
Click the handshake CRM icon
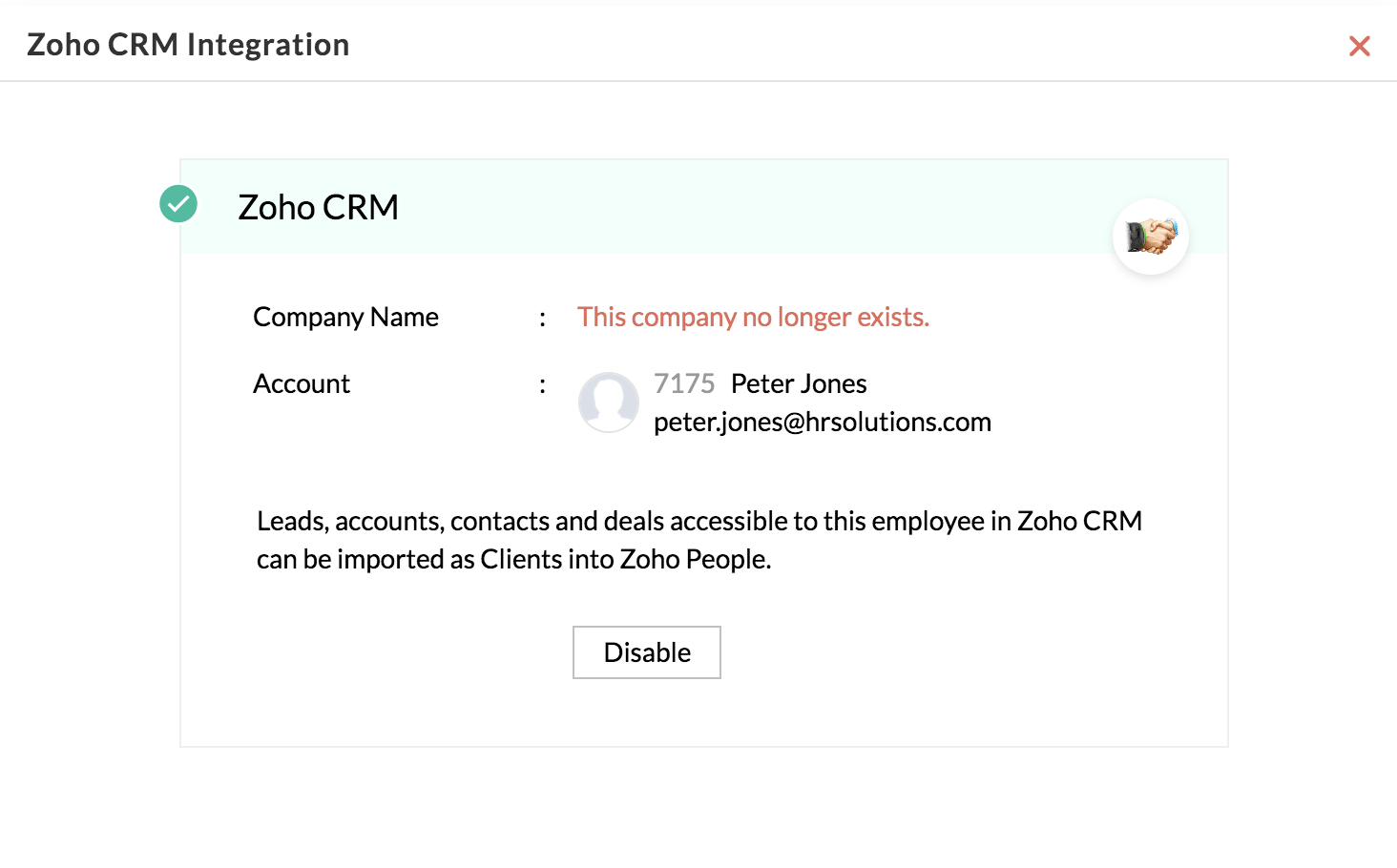1151,237
